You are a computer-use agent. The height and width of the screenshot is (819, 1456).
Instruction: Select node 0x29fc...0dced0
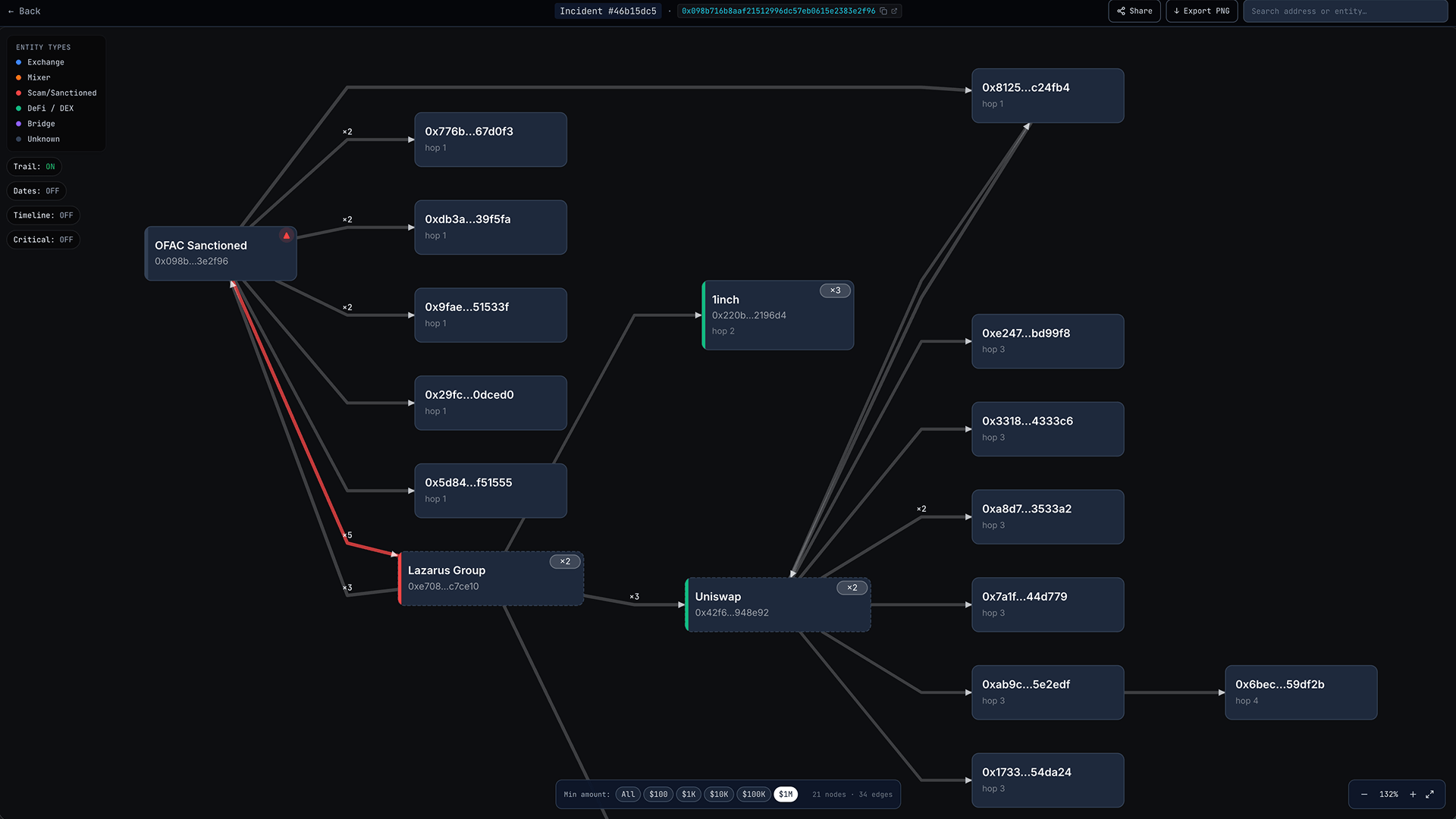[x=491, y=403]
